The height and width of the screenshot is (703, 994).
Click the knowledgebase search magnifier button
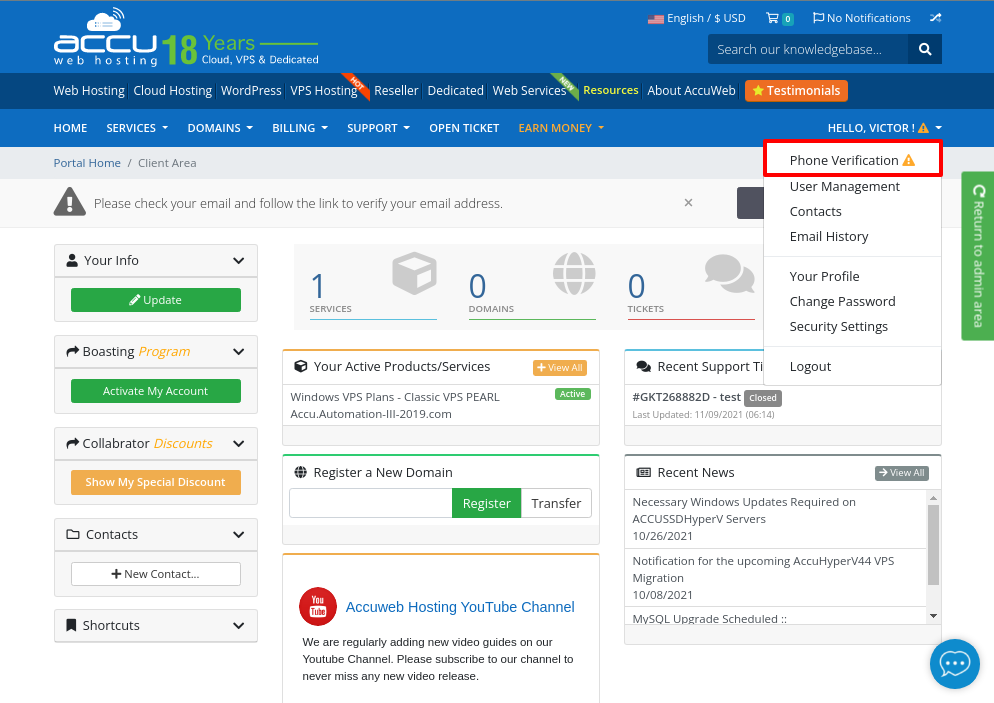[925, 49]
